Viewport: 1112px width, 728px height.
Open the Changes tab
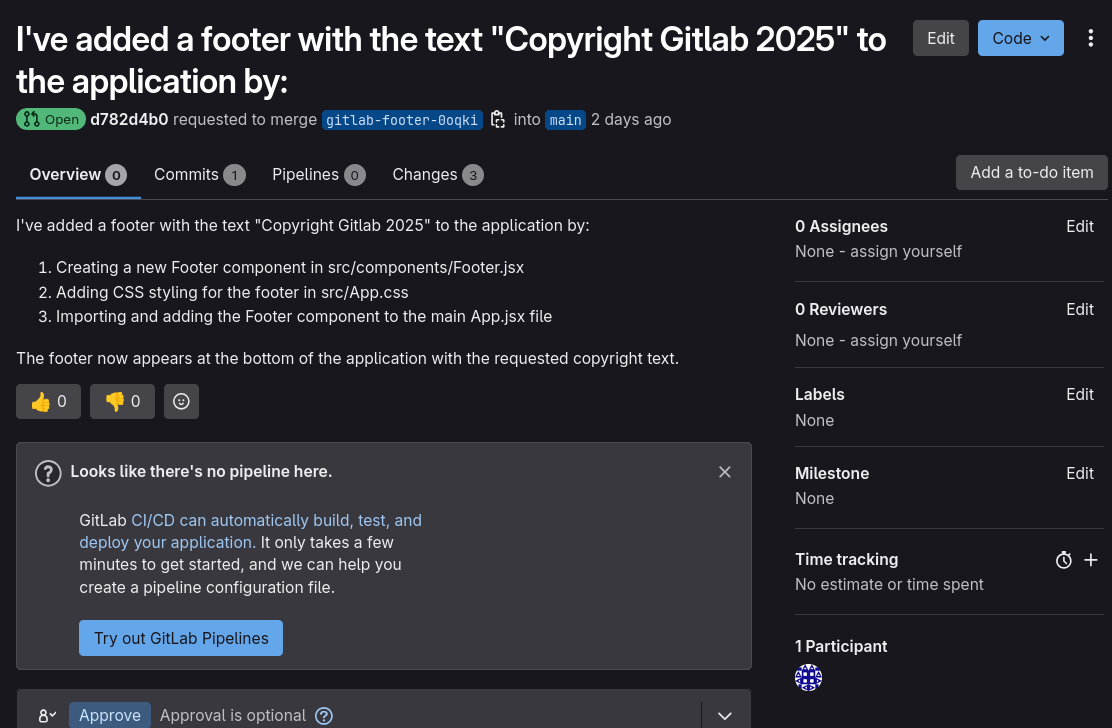pos(438,174)
